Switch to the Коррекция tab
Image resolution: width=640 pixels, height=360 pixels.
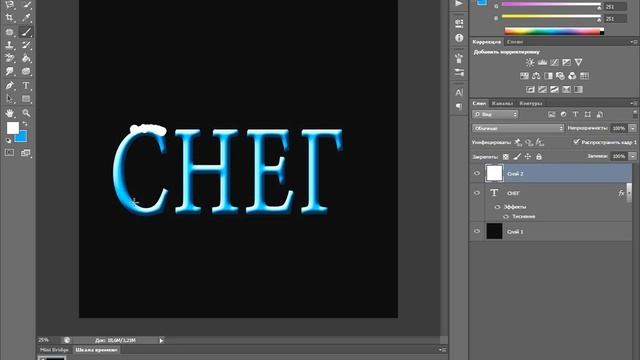pos(487,42)
